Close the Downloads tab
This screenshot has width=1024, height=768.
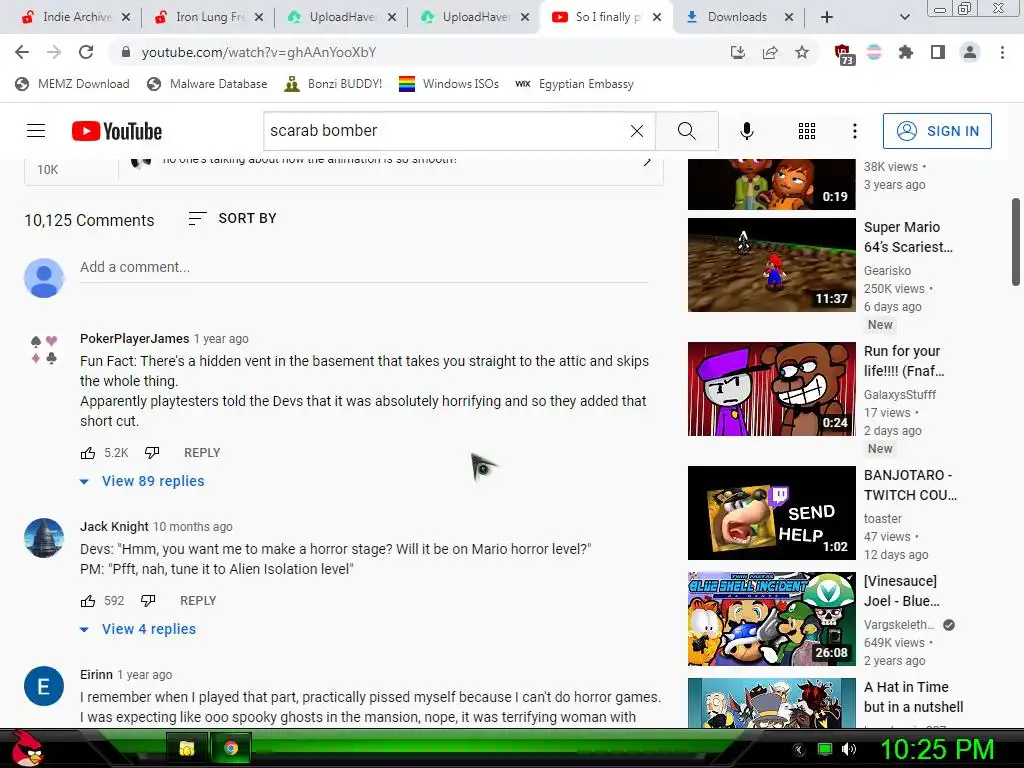coord(789,17)
